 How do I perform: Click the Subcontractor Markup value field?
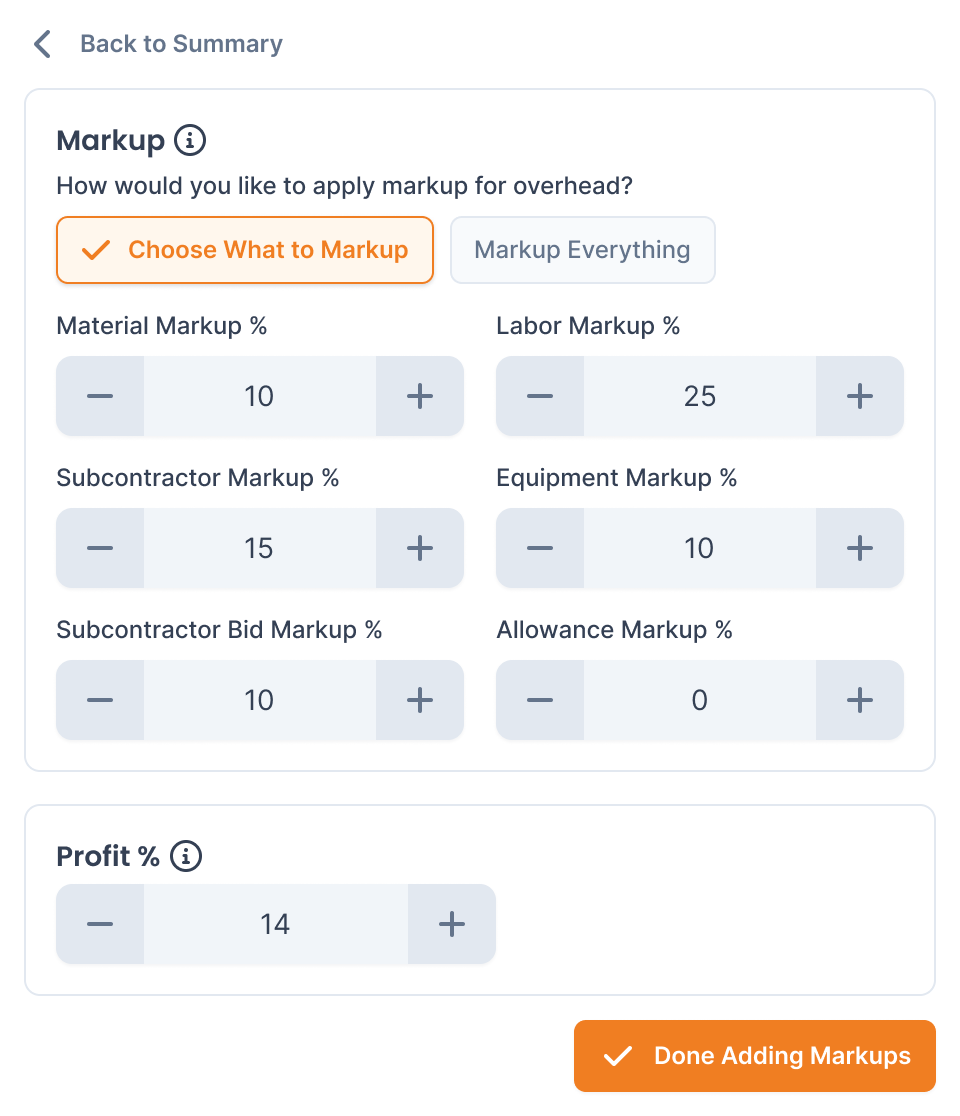coord(260,548)
